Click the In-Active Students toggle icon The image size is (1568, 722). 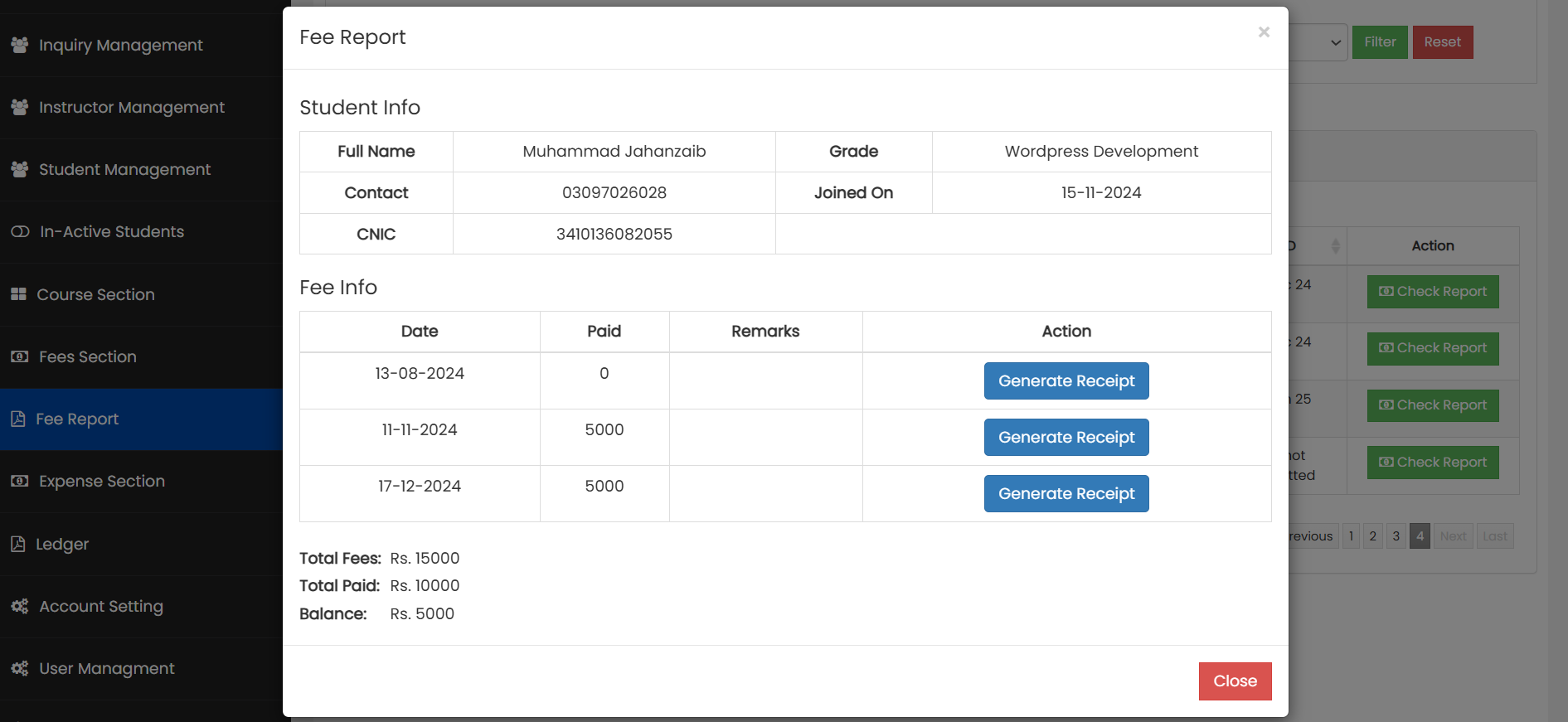click(20, 232)
